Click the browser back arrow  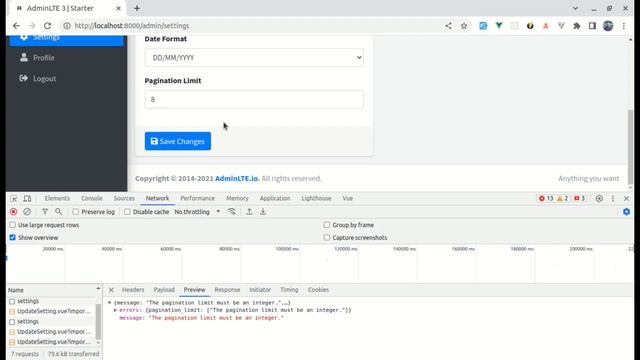pos(16,26)
